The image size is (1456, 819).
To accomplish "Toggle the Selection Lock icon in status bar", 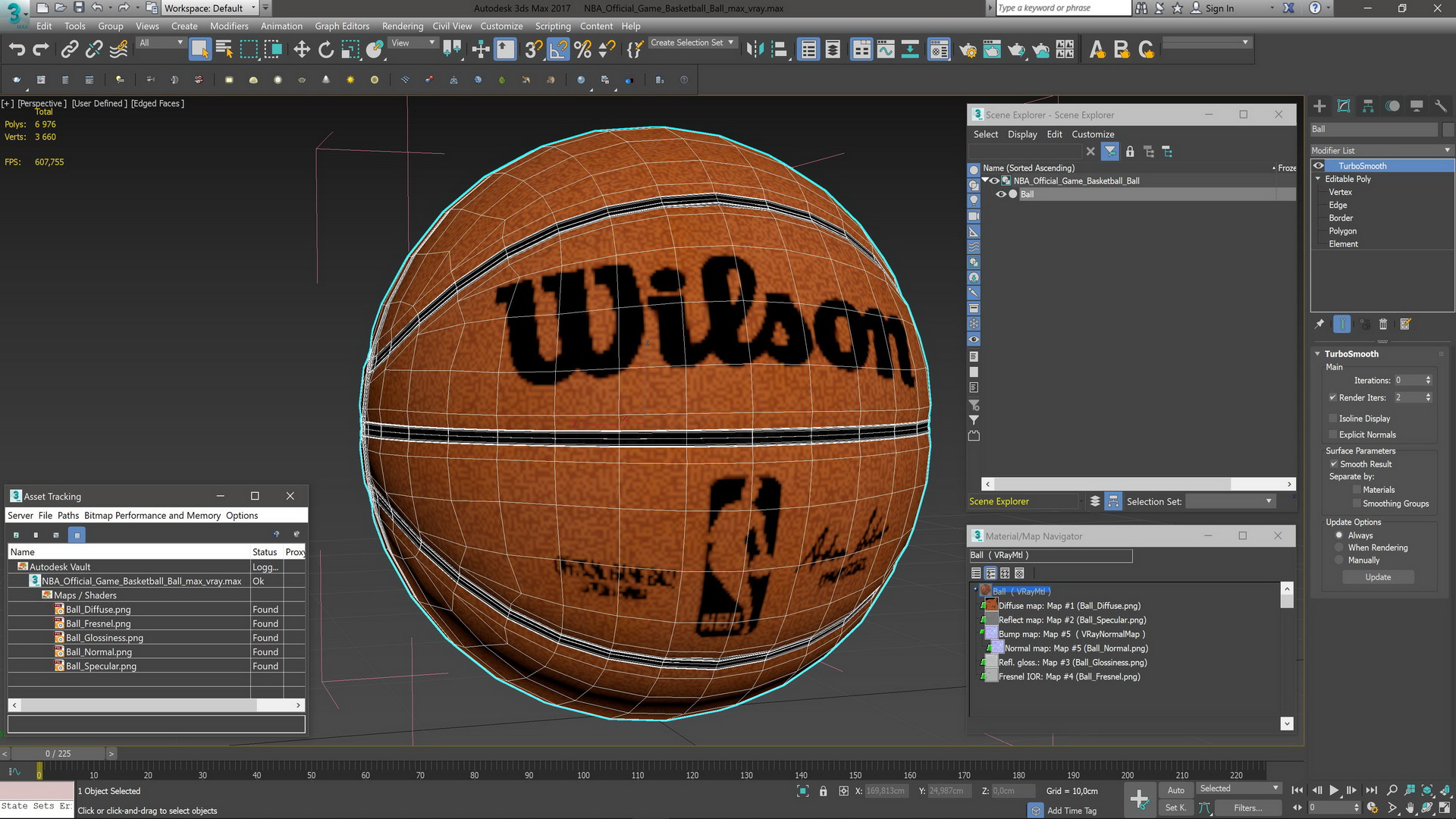I will pyautogui.click(x=823, y=791).
